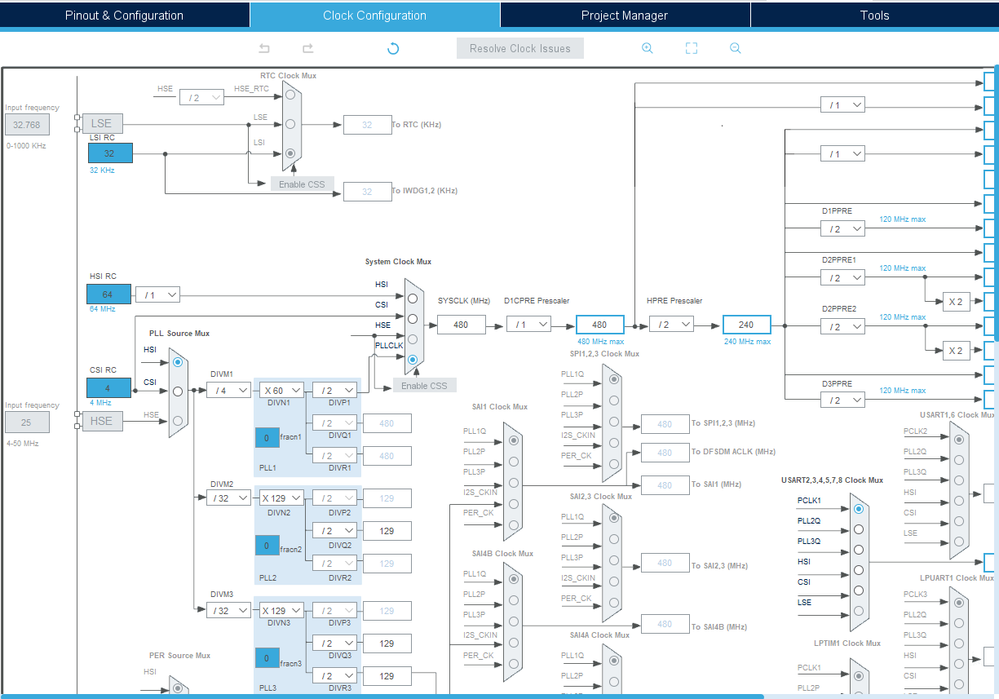
Task: Select PLL3P in SAI4B Clock Mux
Action: coord(514,621)
